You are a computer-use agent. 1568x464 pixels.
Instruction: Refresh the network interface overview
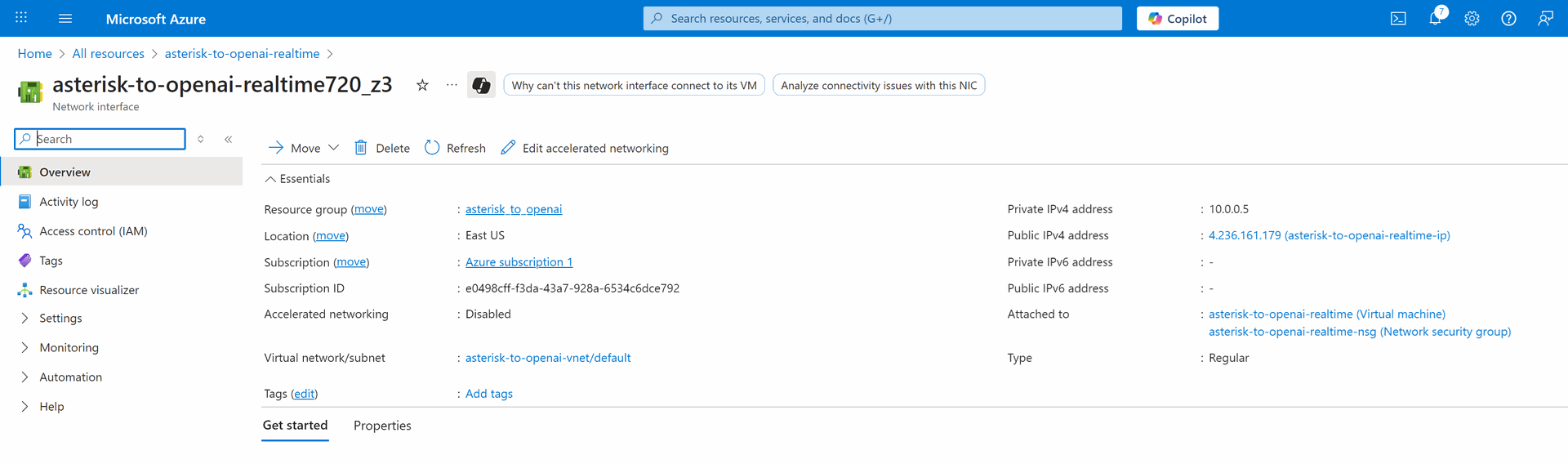click(x=455, y=148)
